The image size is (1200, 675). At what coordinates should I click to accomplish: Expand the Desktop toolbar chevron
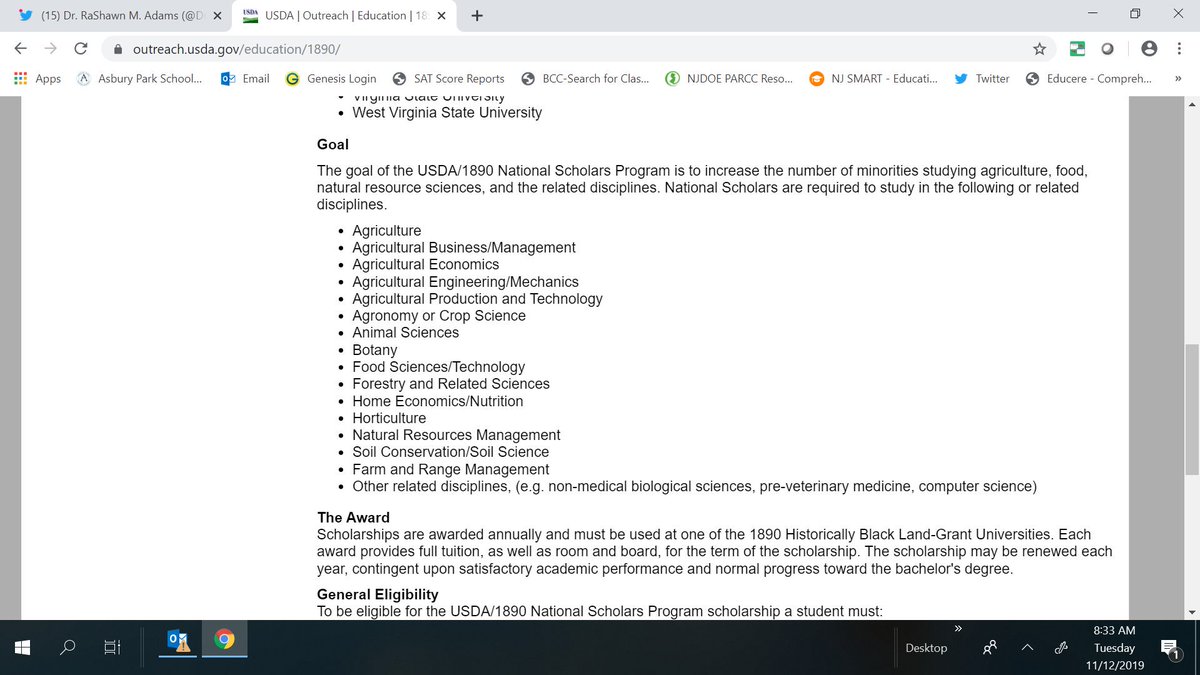[957, 628]
